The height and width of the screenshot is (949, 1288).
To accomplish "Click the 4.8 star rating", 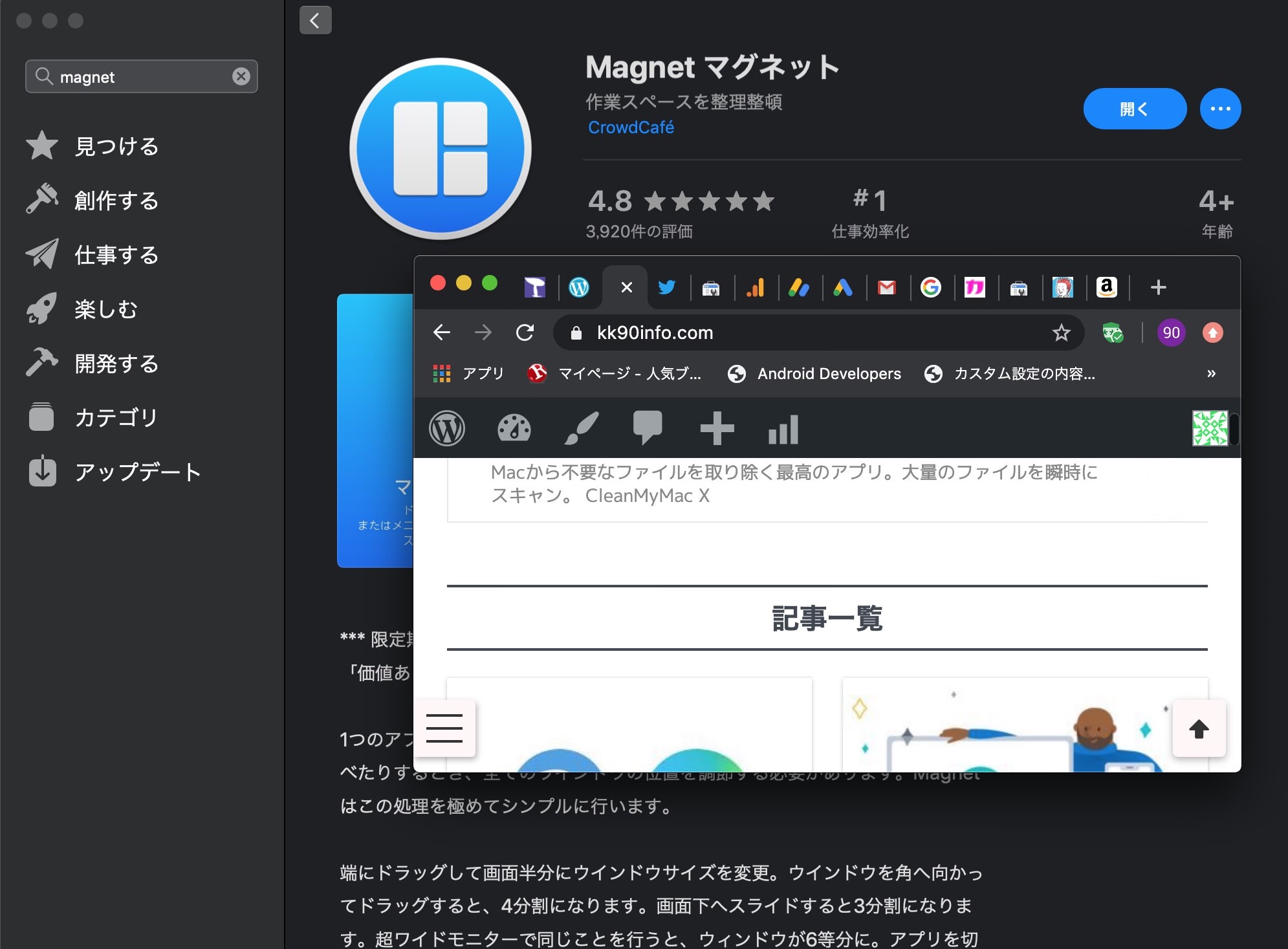I will coord(681,201).
